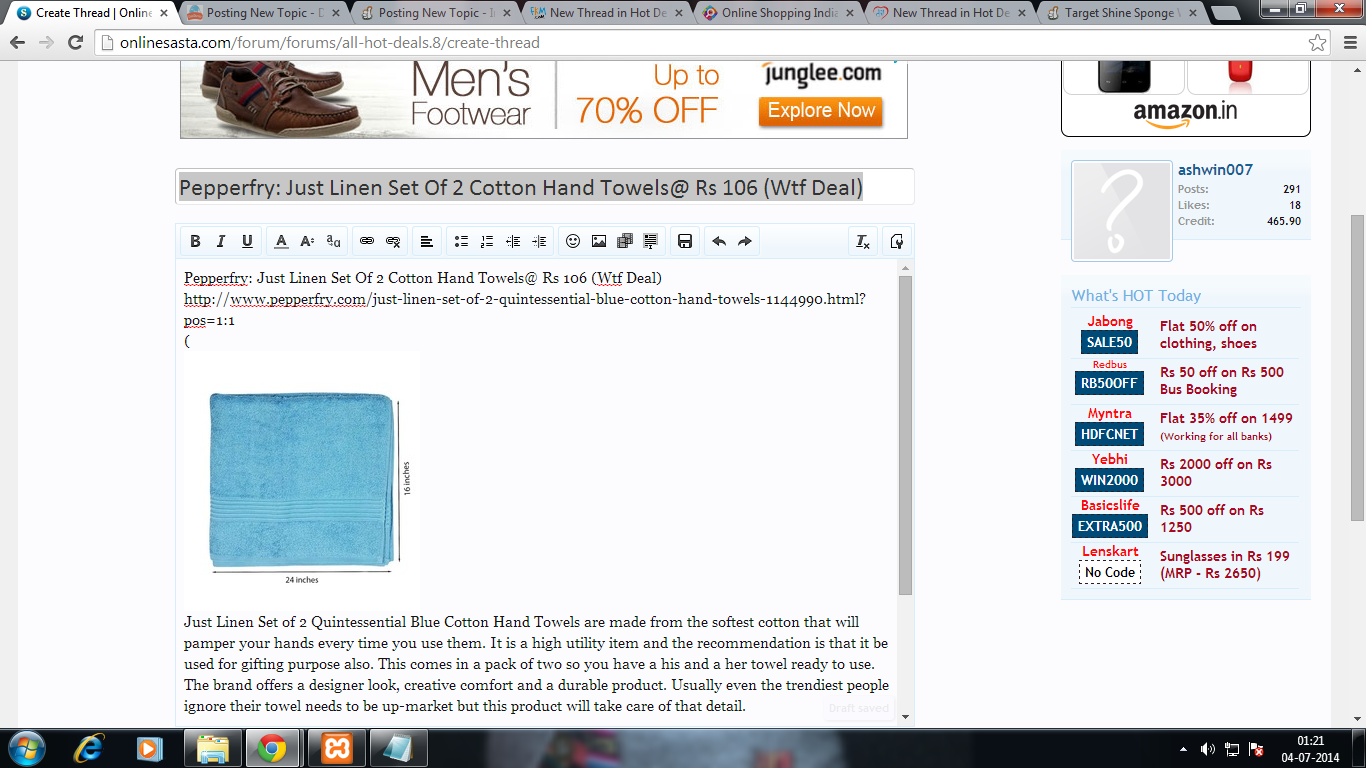Screen dimensions: 1366x768
Task: Open Internet Explorer from the taskbar
Action: point(91,748)
